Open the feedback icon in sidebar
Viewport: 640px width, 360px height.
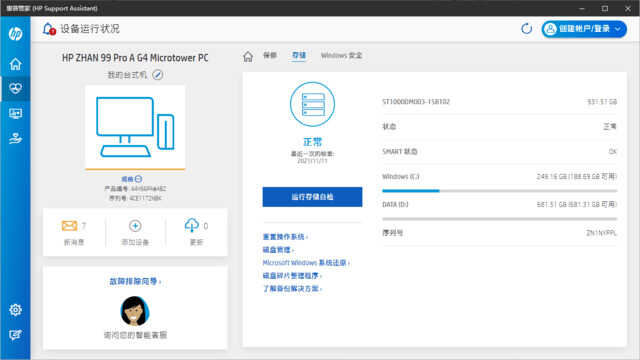tap(16, 335)
